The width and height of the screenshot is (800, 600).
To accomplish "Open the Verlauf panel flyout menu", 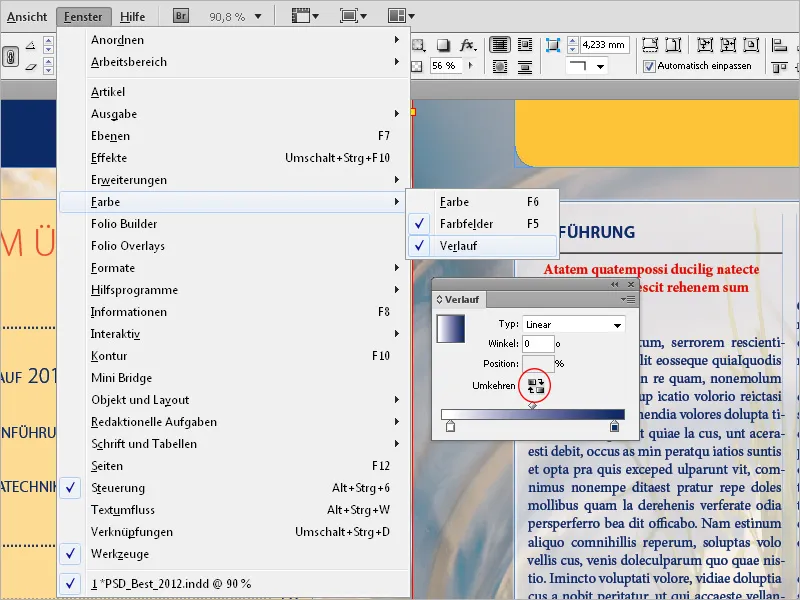I will tap(630, 299).
